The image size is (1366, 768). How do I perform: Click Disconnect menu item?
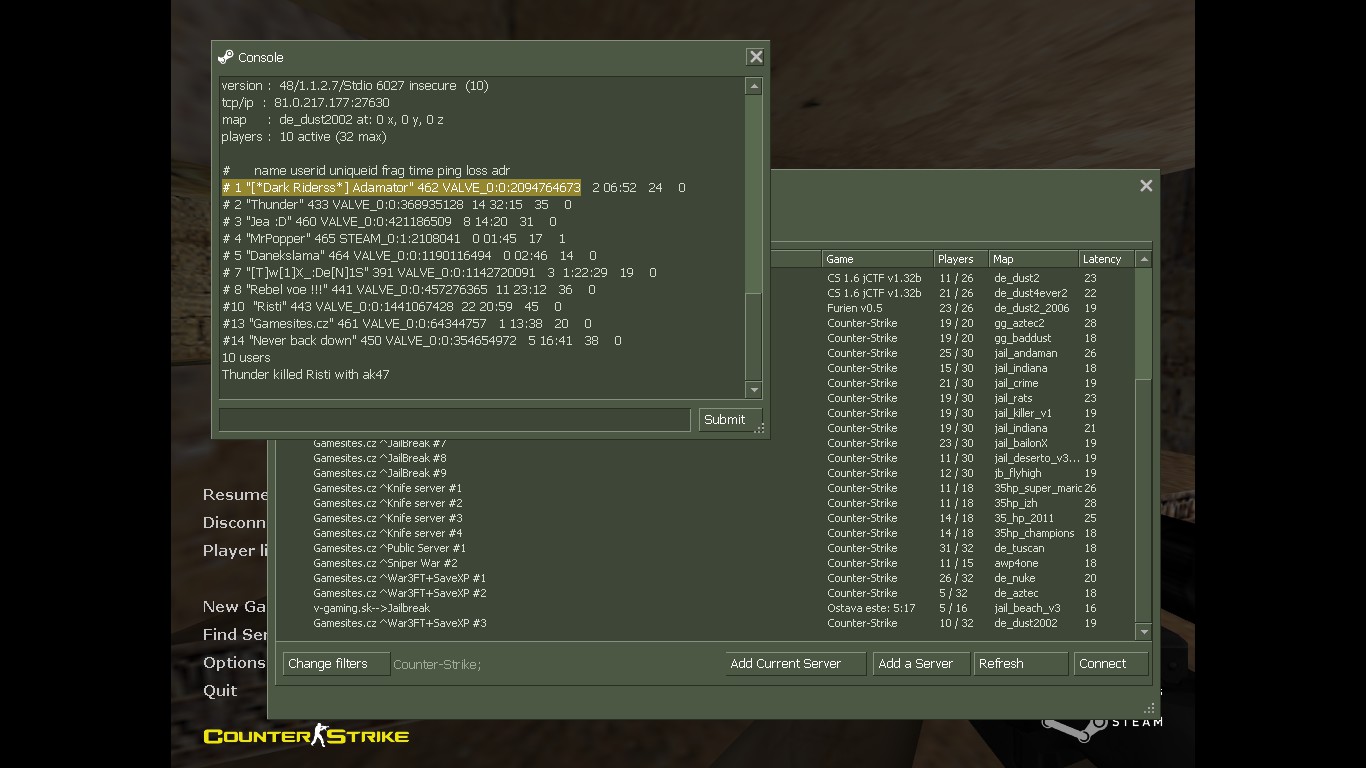pos(235,523)
